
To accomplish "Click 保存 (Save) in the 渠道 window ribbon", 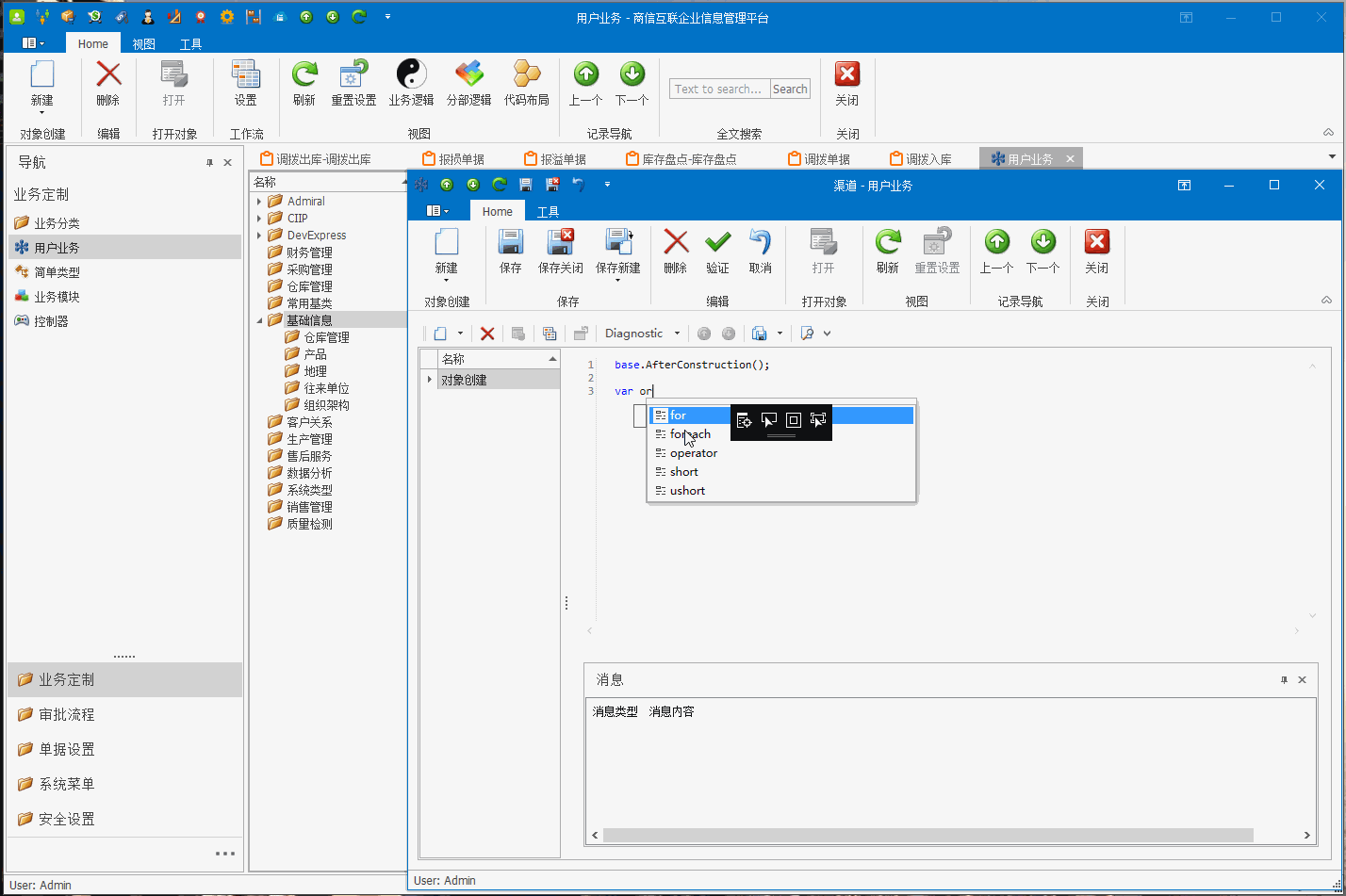I will pyautogui.click(x=511, y=251).
